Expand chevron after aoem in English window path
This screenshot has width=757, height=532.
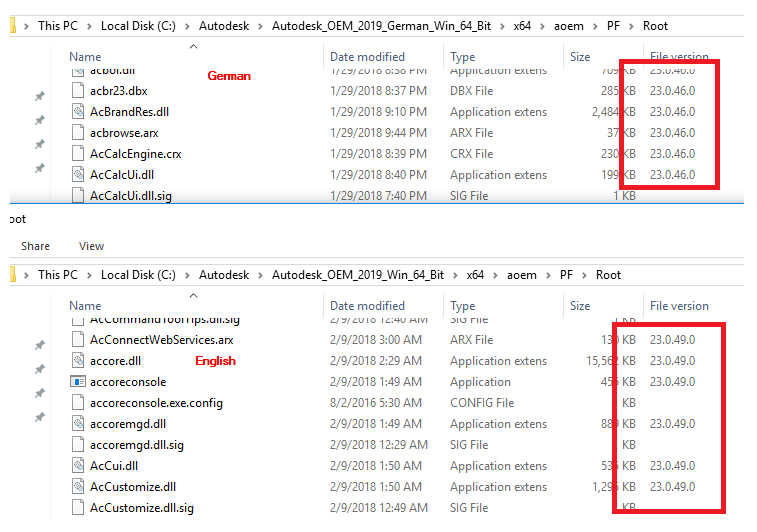548,275
